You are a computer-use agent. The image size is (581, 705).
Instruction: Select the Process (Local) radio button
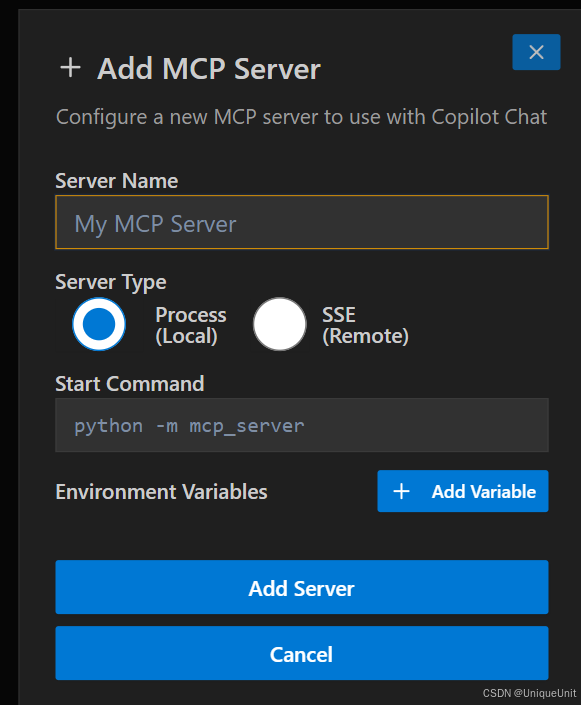click(x=99, y=324)
